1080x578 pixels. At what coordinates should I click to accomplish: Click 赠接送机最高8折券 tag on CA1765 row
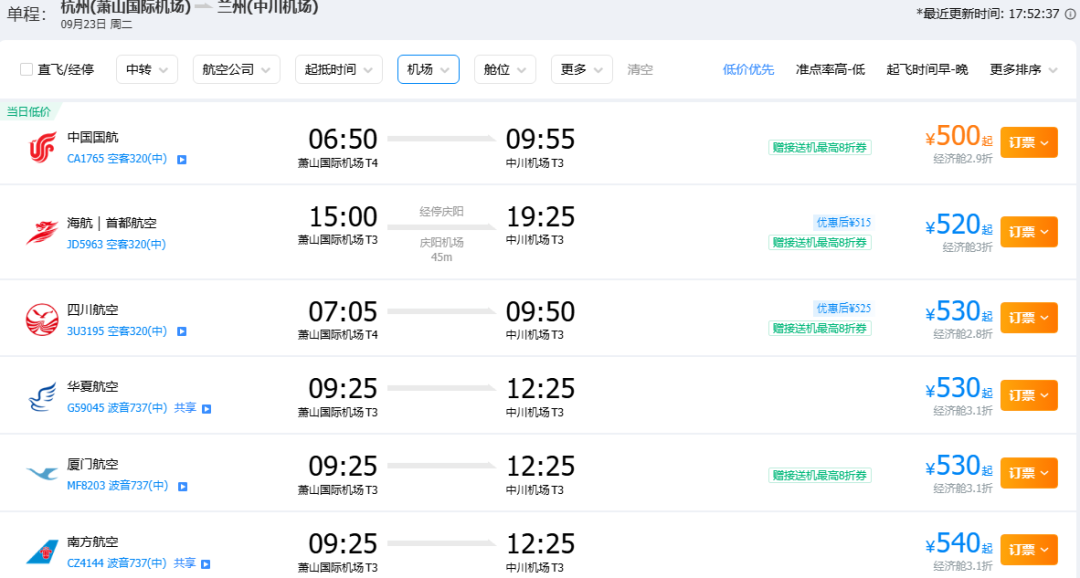pos(820,147)
